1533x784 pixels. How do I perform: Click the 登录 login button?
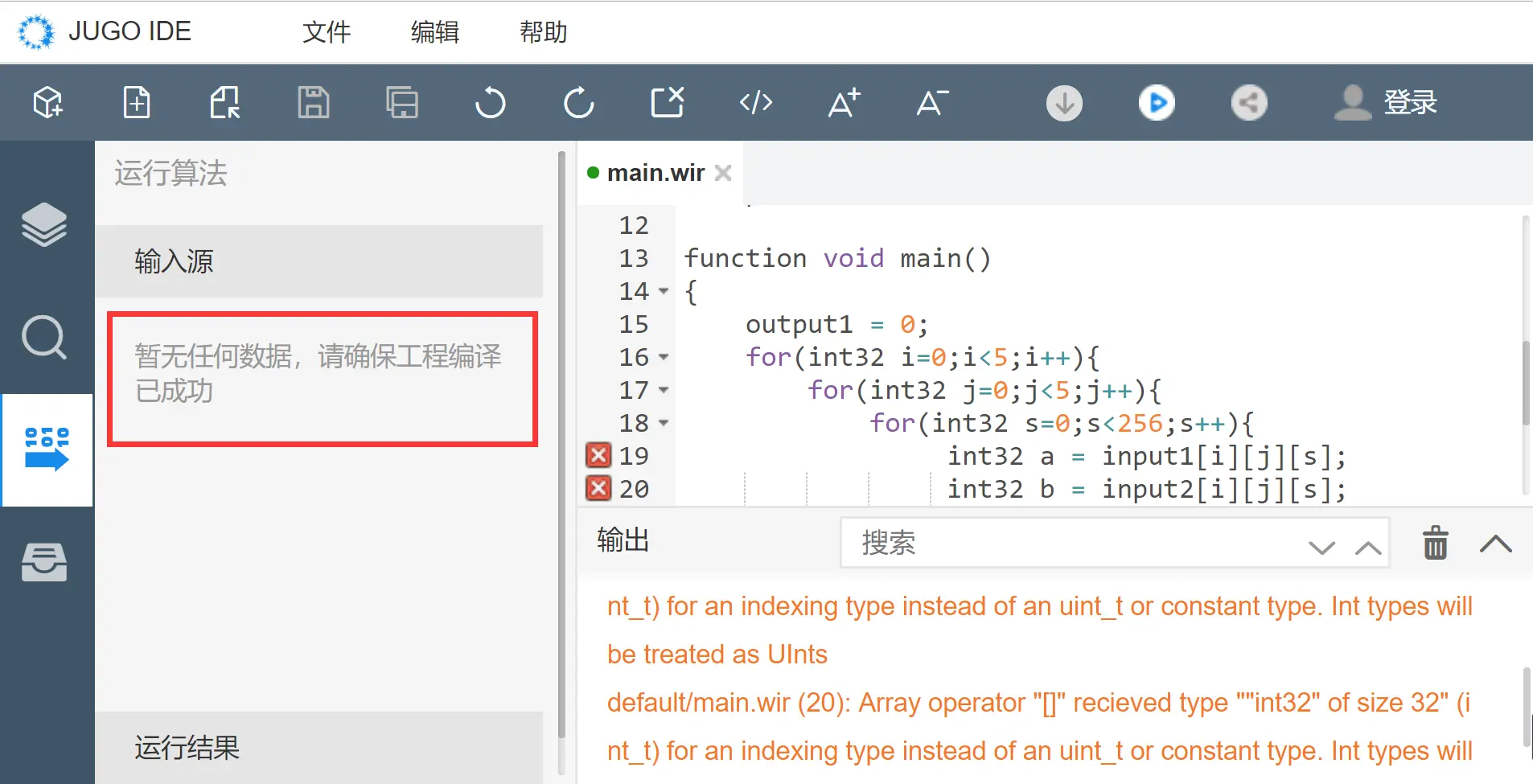pos(1385,103)
